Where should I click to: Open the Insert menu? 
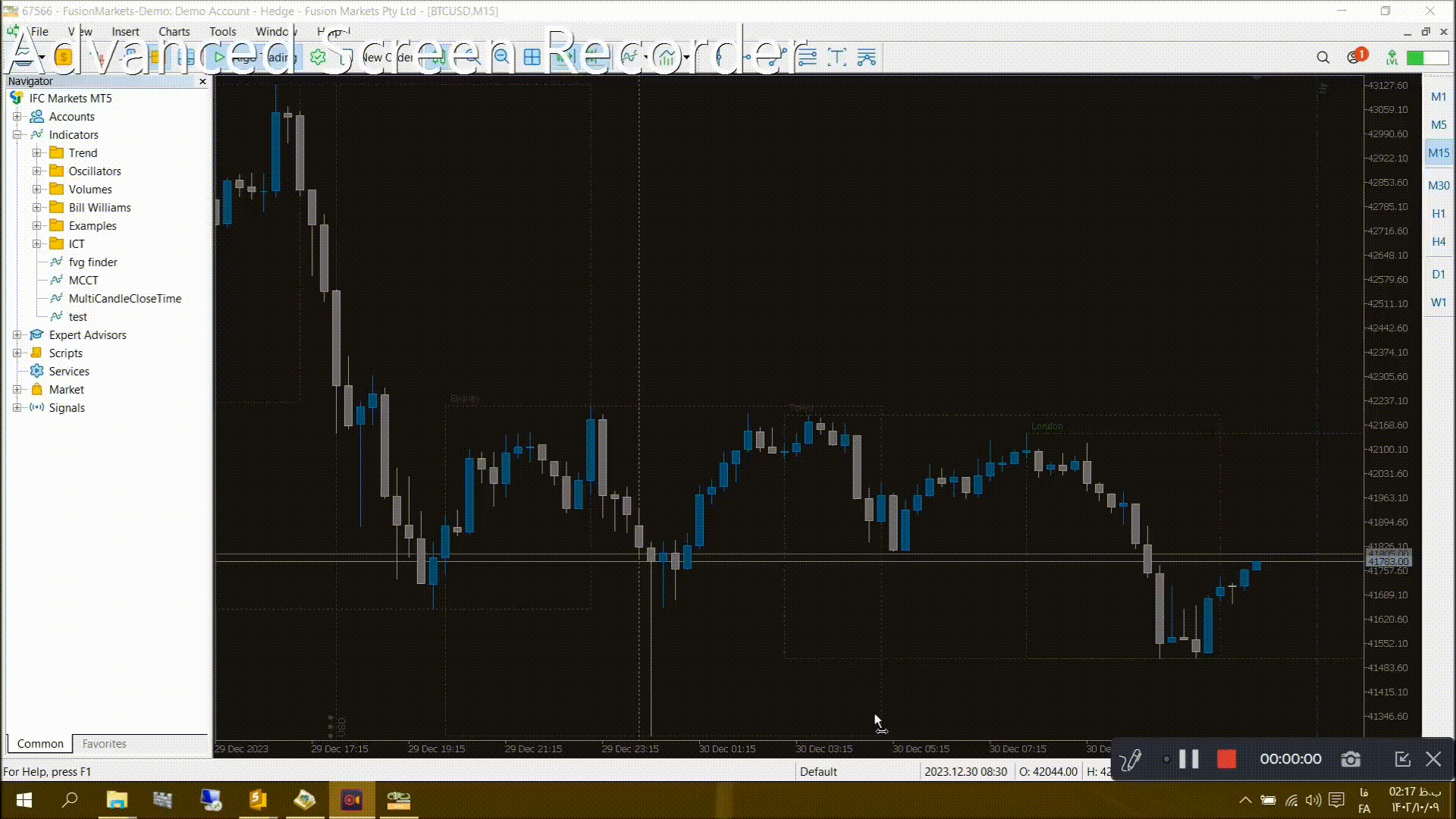tap(125, 32)
